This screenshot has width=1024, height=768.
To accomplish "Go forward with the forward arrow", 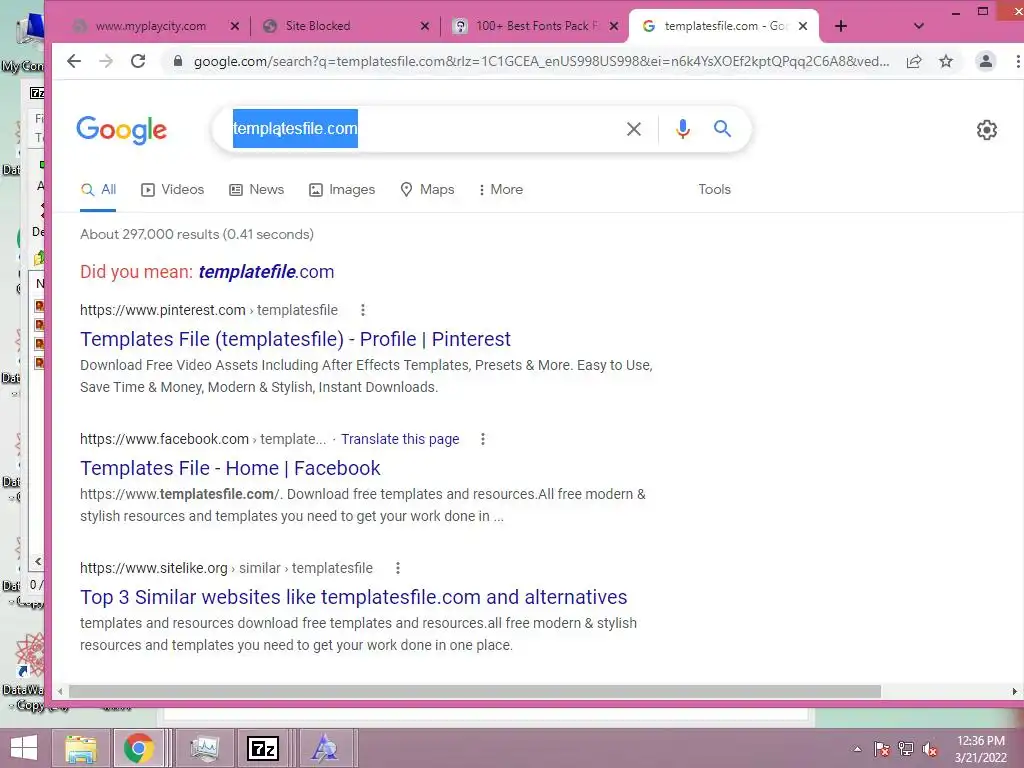I will tap(106, 61).
